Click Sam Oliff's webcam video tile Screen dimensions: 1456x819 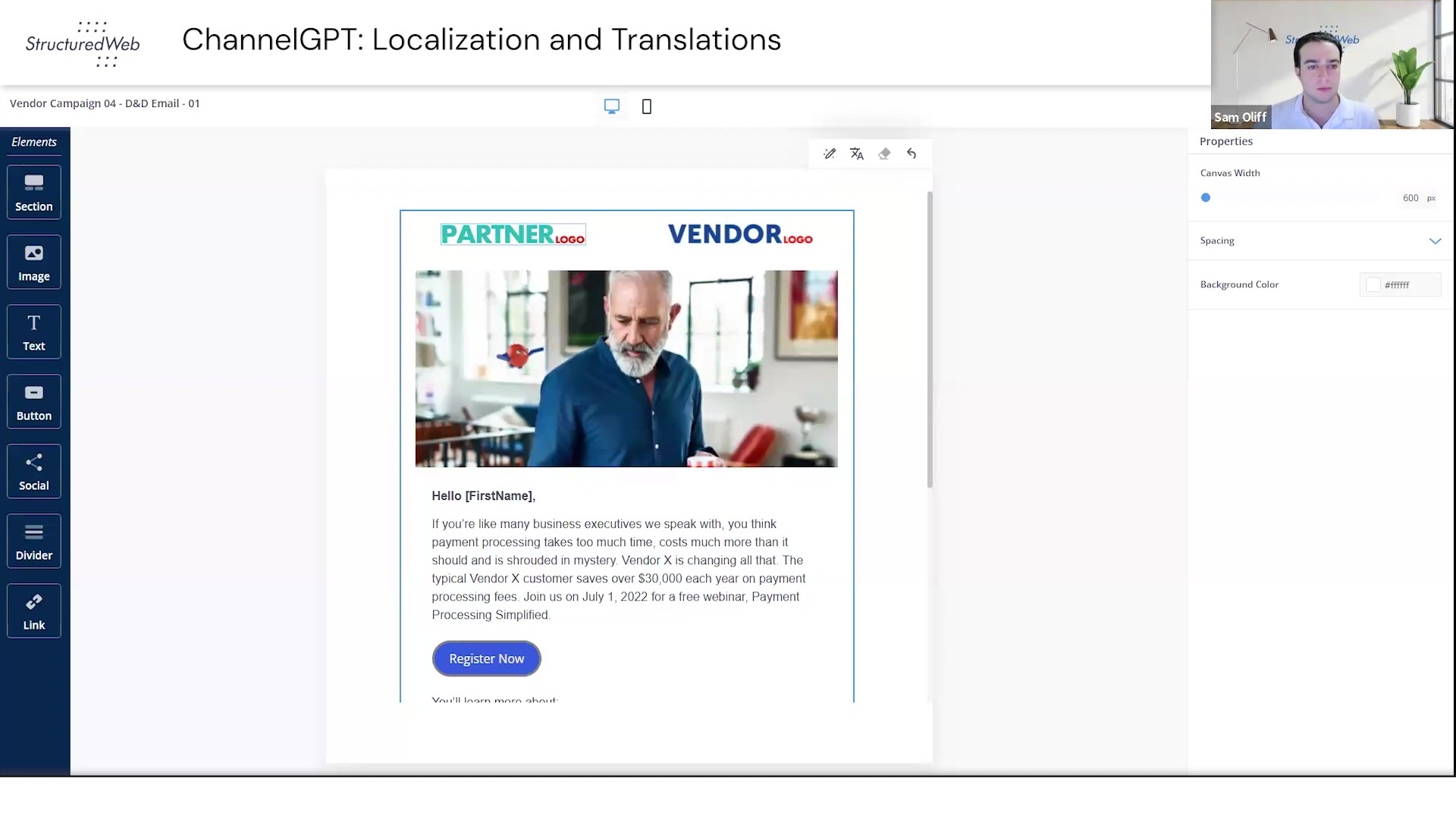(1332, 64)
